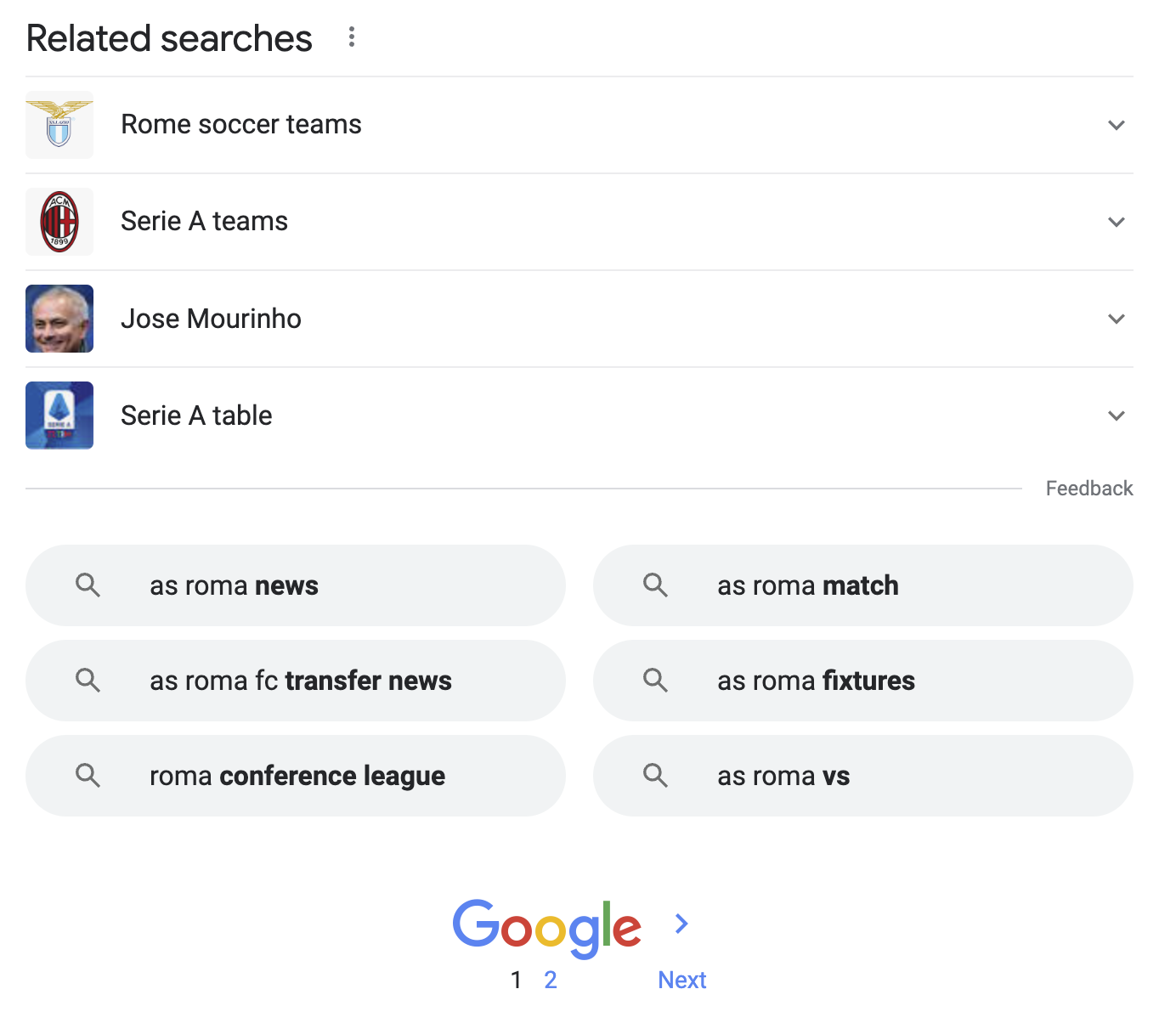The width and height of the screenshot is (1176, 1023).
Task: Expand the Serie A table chevron
Action: 1117,415
